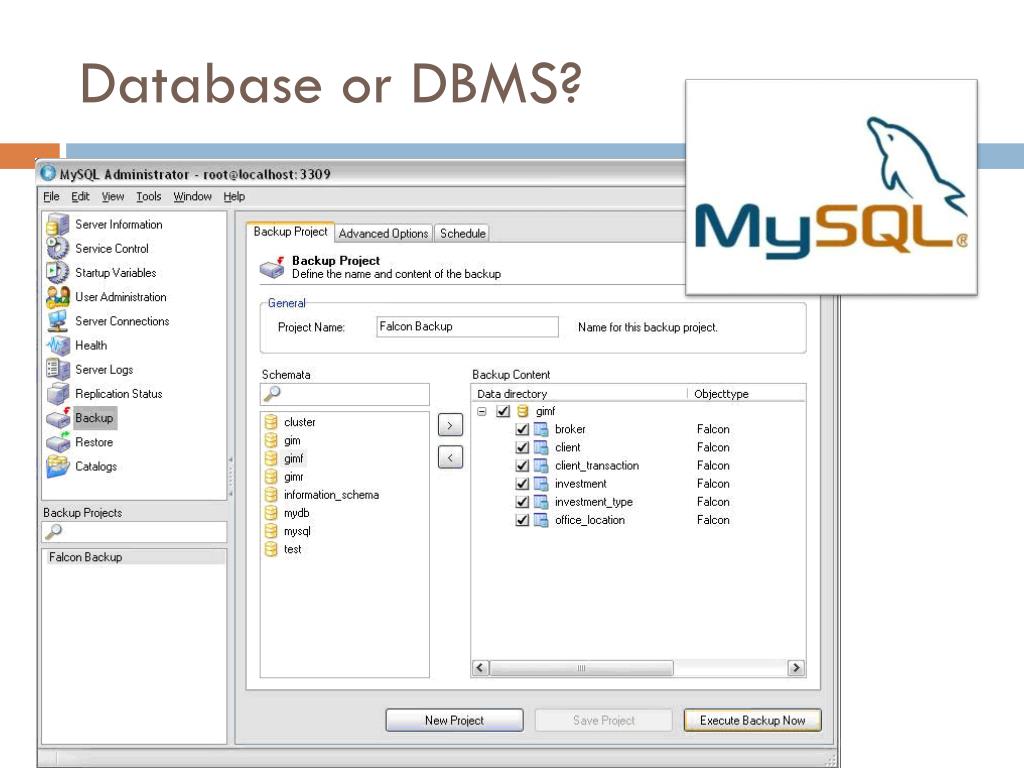1024x768 pixels.
Task: Click the Schemata search magnifier icon
Action: point(272,393)
